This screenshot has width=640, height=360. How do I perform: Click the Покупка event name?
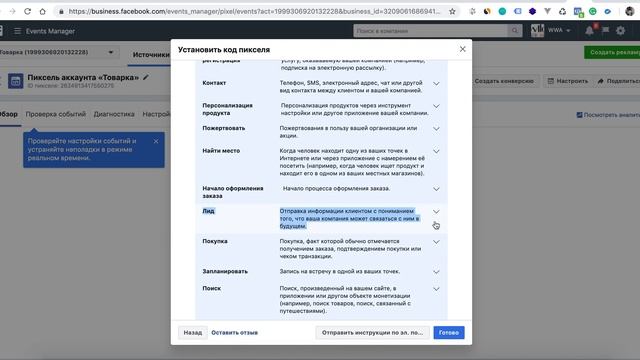point(215,241)
